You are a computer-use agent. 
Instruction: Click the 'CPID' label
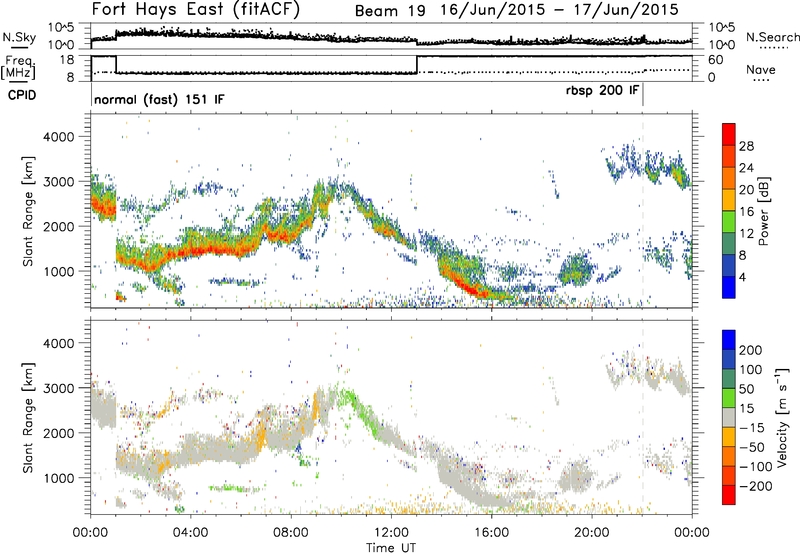[22, 95]
